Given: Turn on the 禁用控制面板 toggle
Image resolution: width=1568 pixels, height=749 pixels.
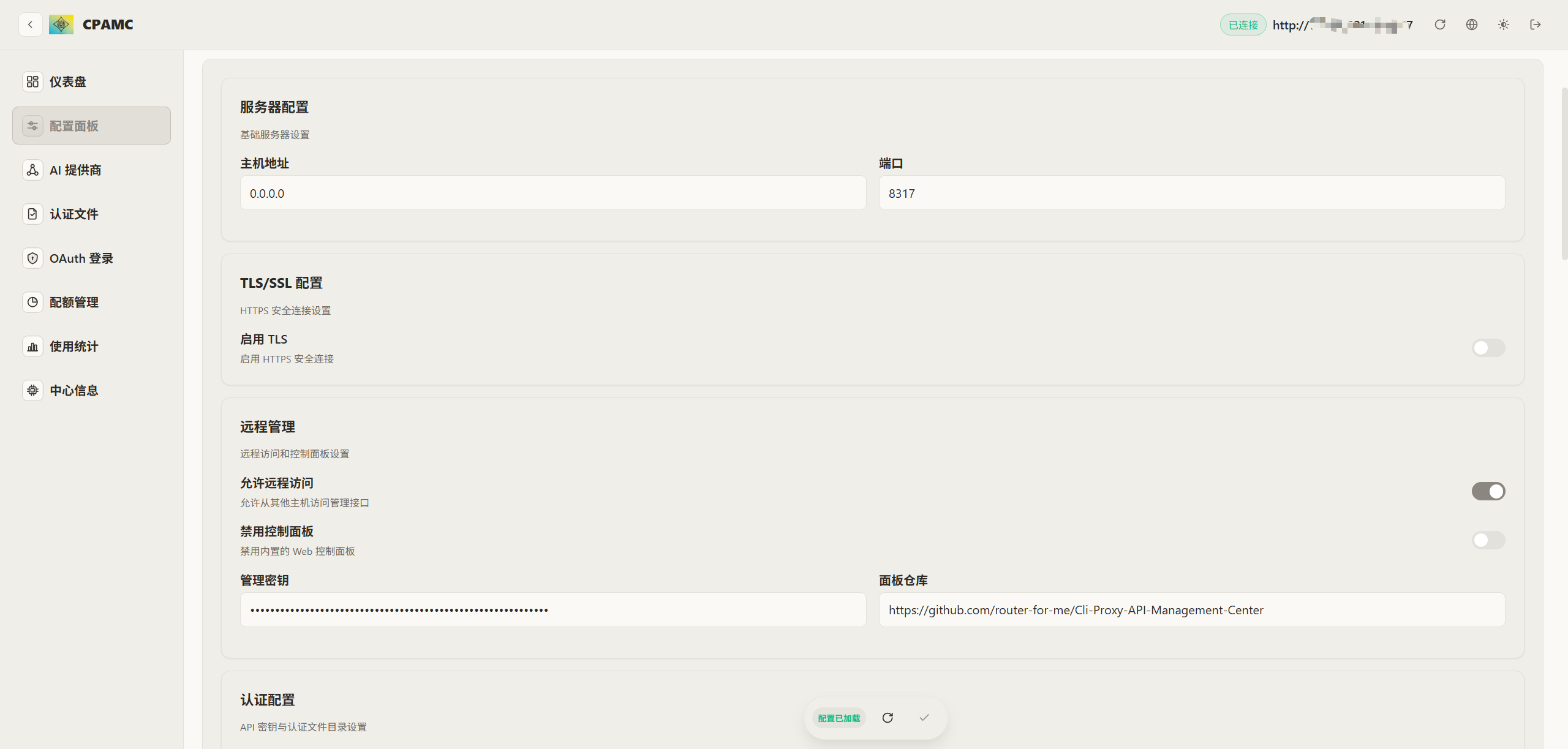Looking at the screenshot, I should (1488, 540).
